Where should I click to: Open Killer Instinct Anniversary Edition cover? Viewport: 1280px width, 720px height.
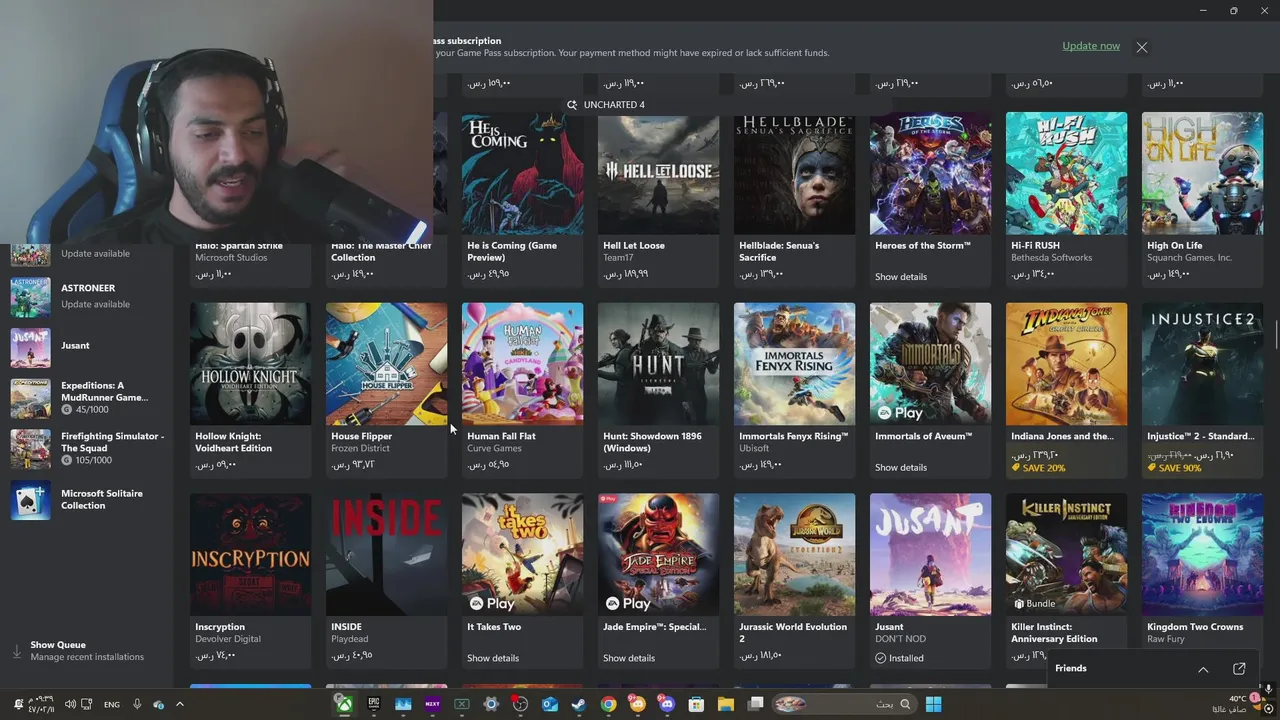tap(1067, 555)
